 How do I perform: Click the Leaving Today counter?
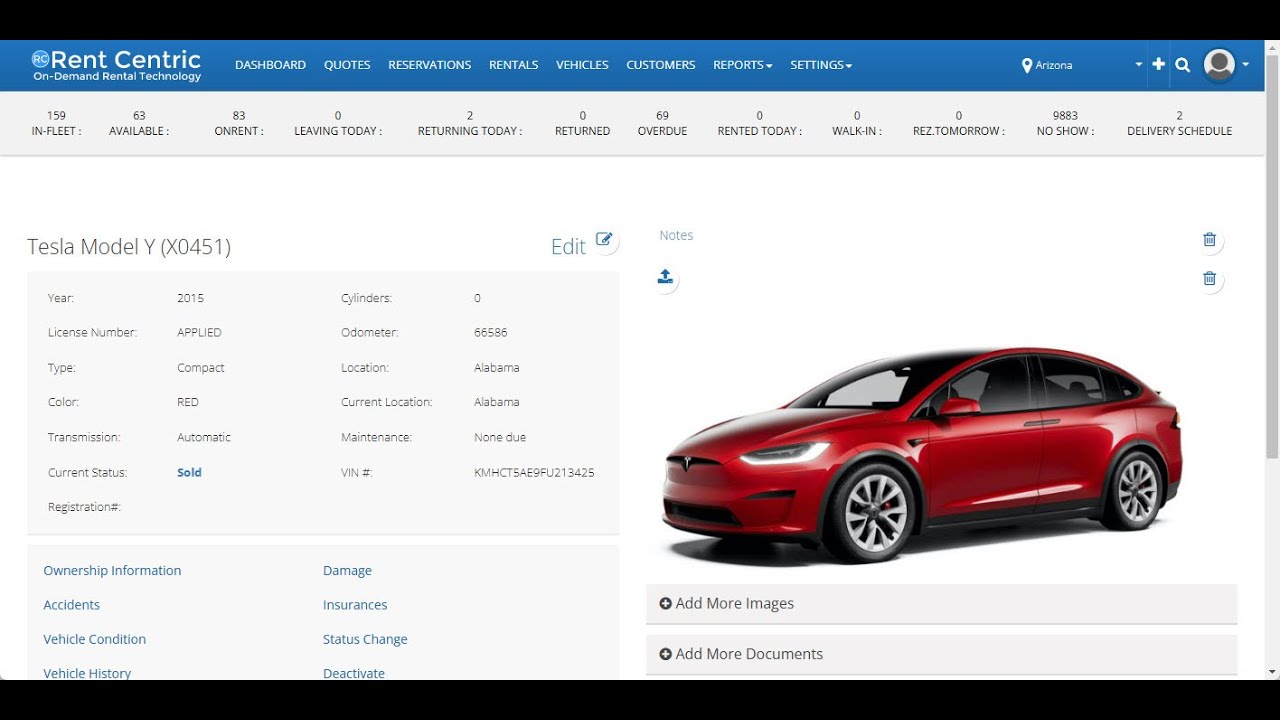338,123
